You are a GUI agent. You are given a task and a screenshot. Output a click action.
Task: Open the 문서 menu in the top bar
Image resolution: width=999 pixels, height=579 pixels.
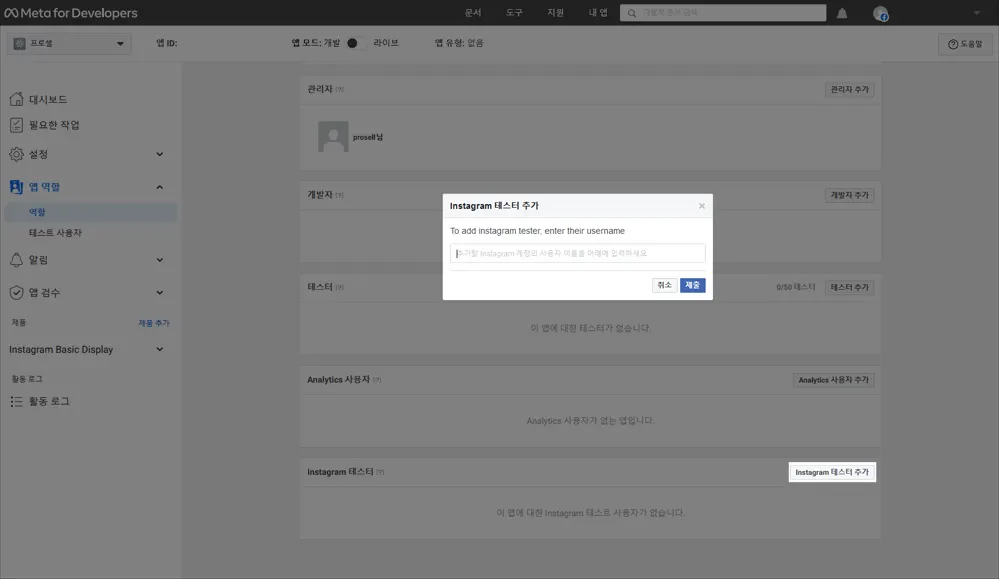[x=473, y=13]
